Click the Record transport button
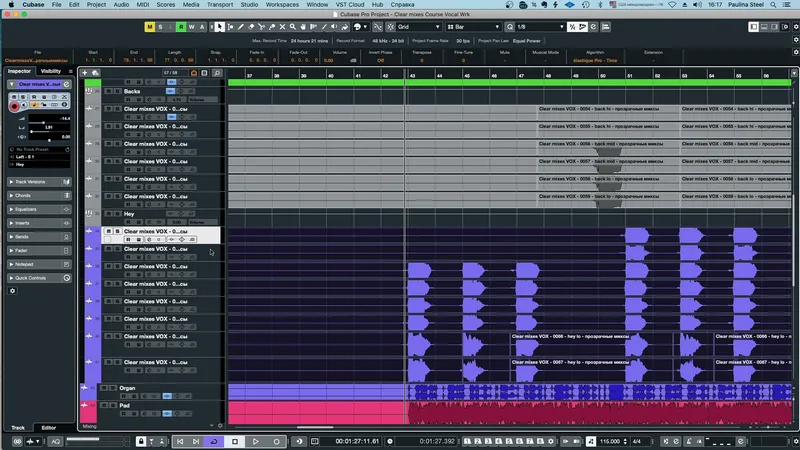The image size is (800, 450). point(277,441)
